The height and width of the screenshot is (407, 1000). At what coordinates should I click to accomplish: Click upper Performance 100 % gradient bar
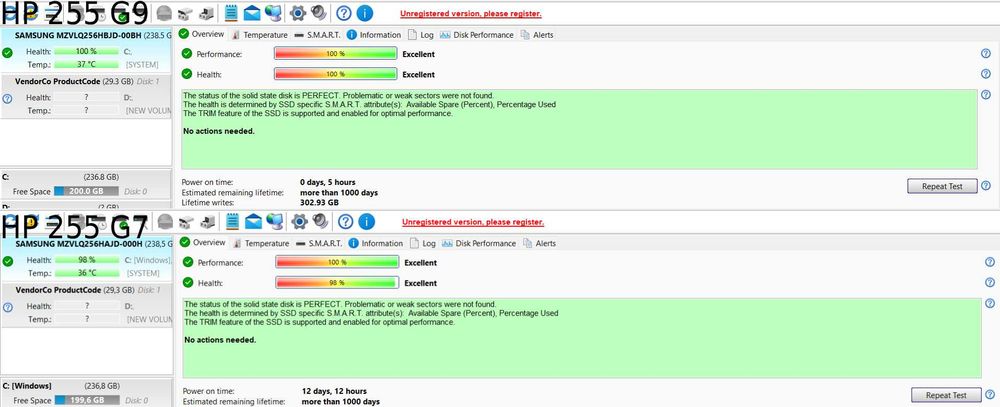click(x=335, y=54)
